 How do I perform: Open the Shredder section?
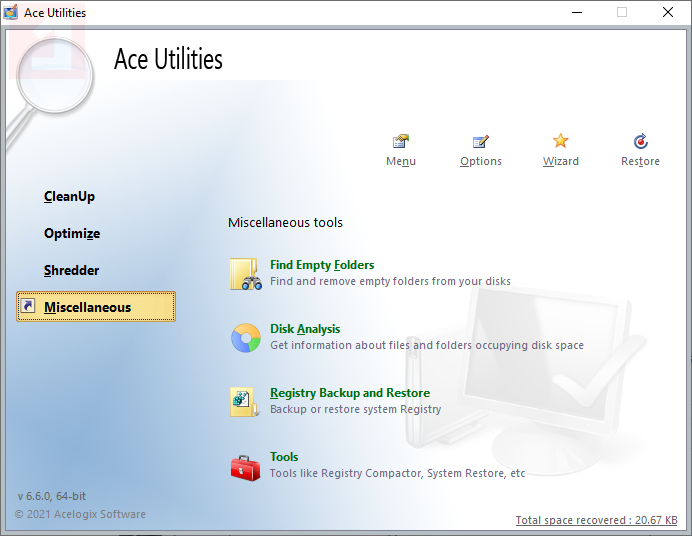coord(71,270)
